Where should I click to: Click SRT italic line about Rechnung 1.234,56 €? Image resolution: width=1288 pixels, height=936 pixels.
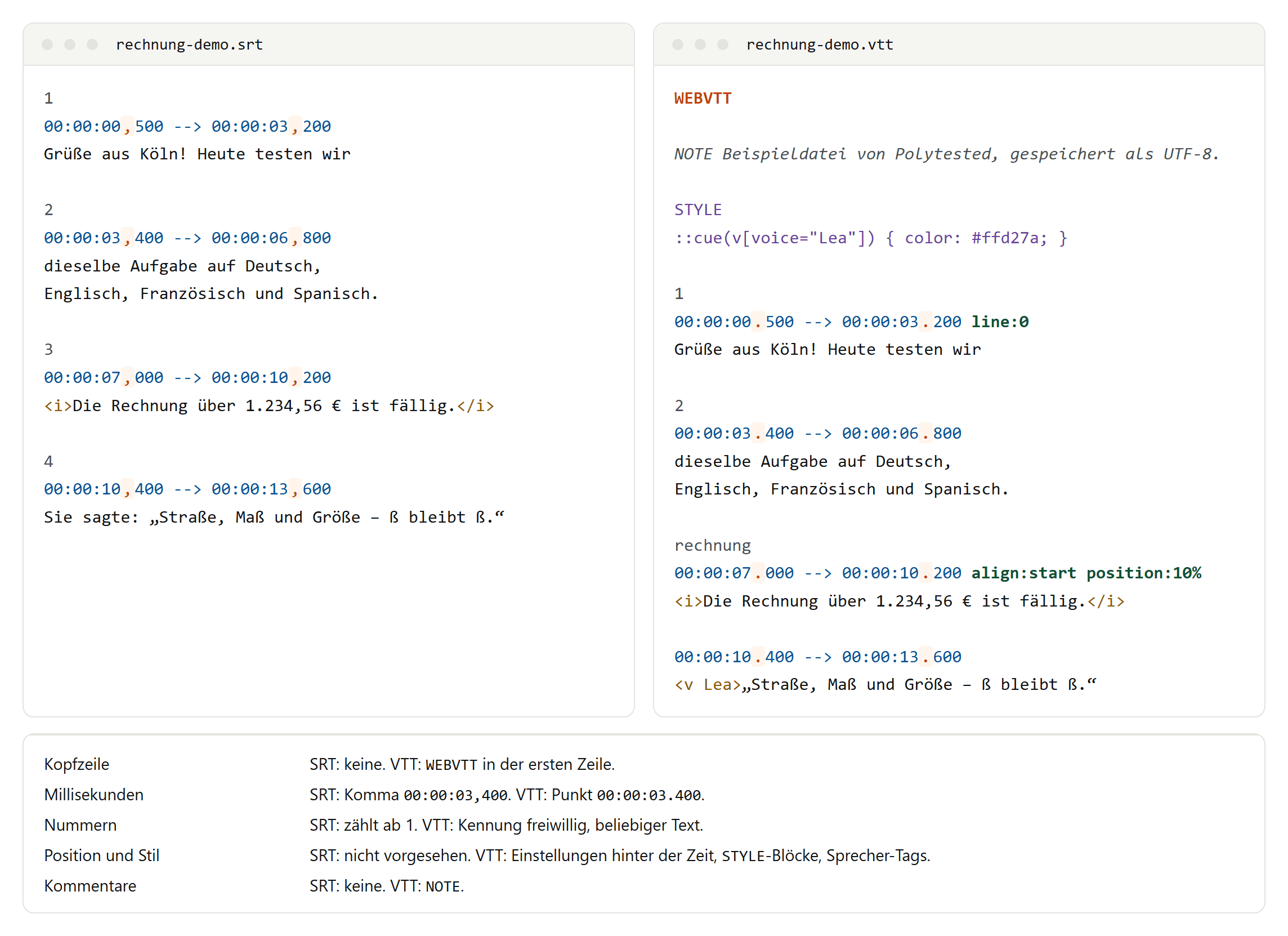(269, 406)
